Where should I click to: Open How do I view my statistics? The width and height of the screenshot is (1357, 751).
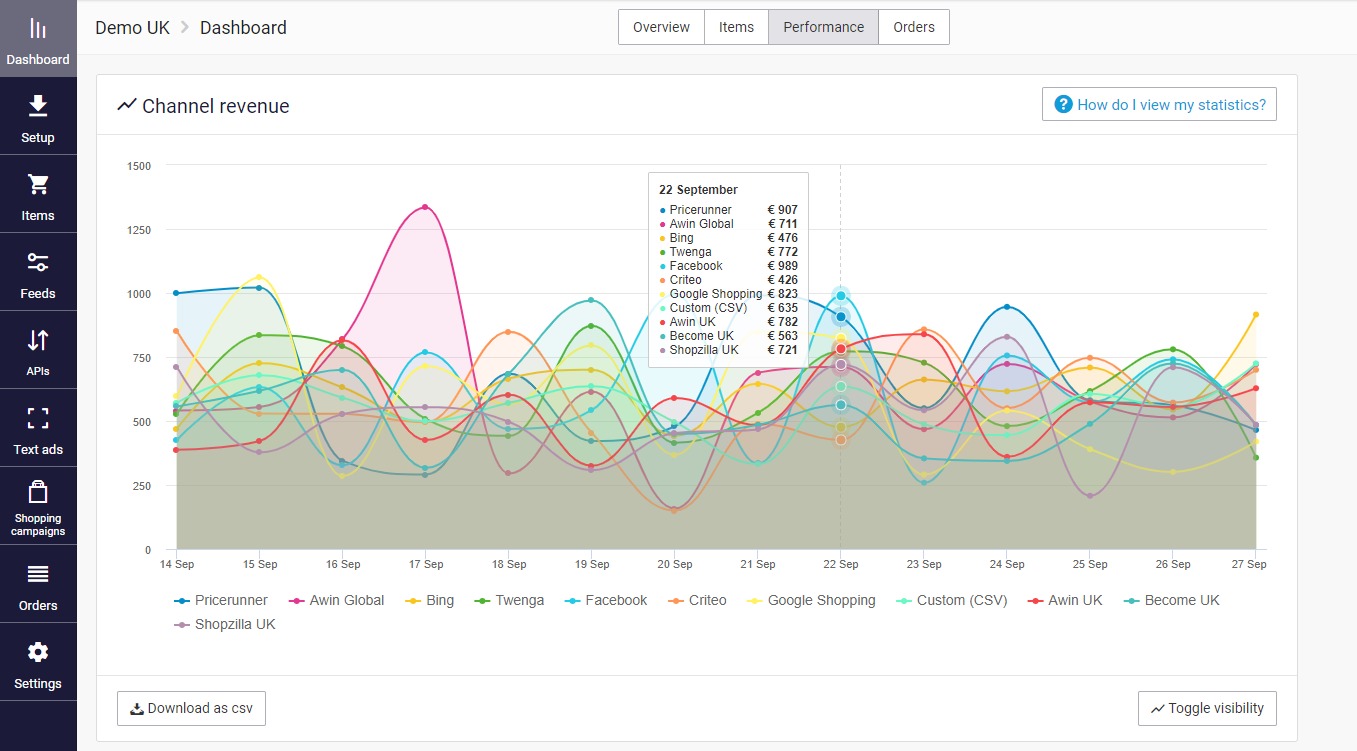(x=1159, y=104)
